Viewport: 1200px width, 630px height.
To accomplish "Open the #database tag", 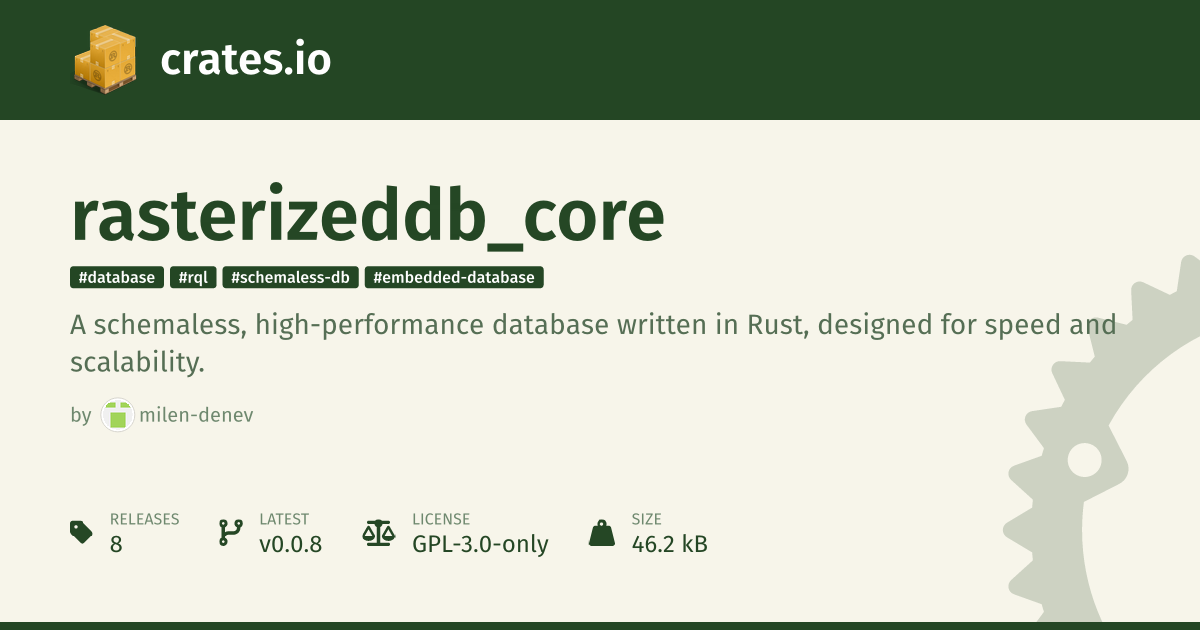I will (x=117, y=277).
